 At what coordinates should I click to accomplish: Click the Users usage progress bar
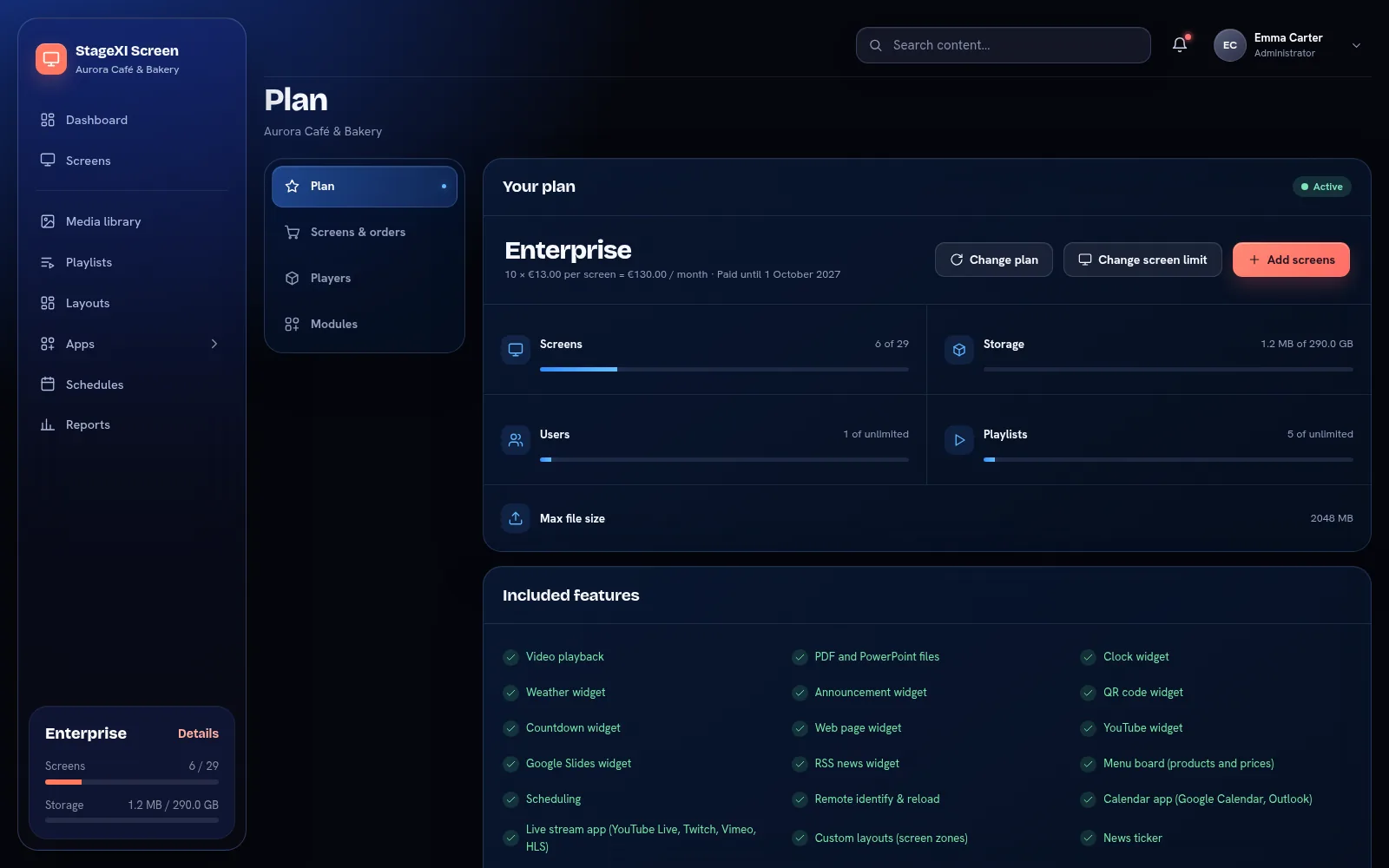tap(724, 459)
